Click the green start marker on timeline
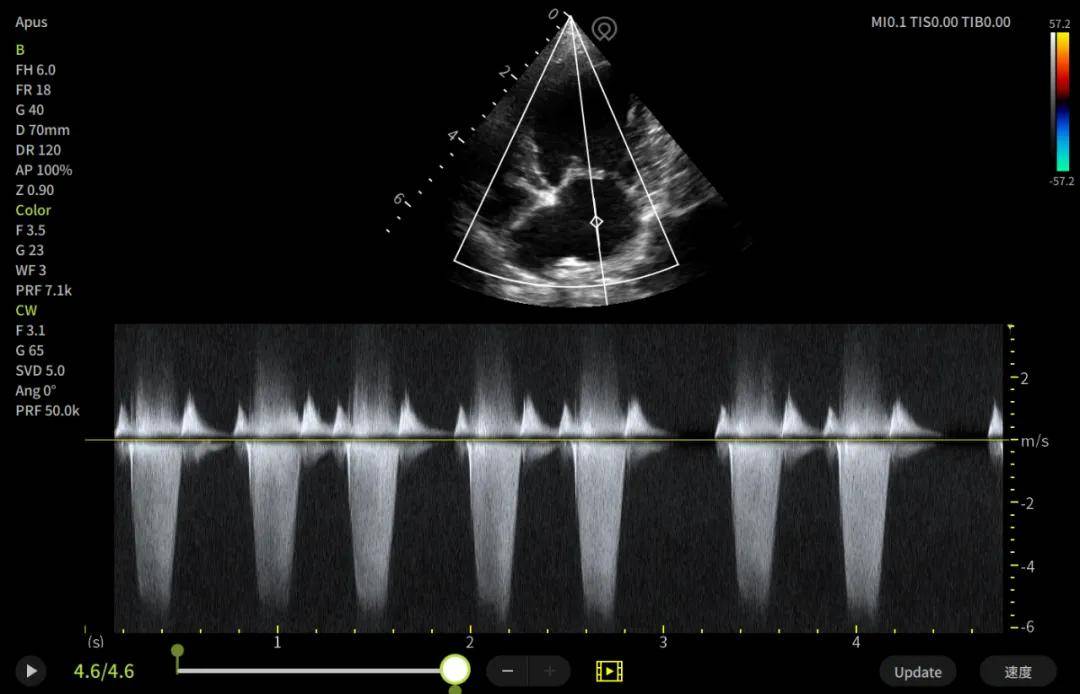The image size is (1080, 694). coord(177,651)
